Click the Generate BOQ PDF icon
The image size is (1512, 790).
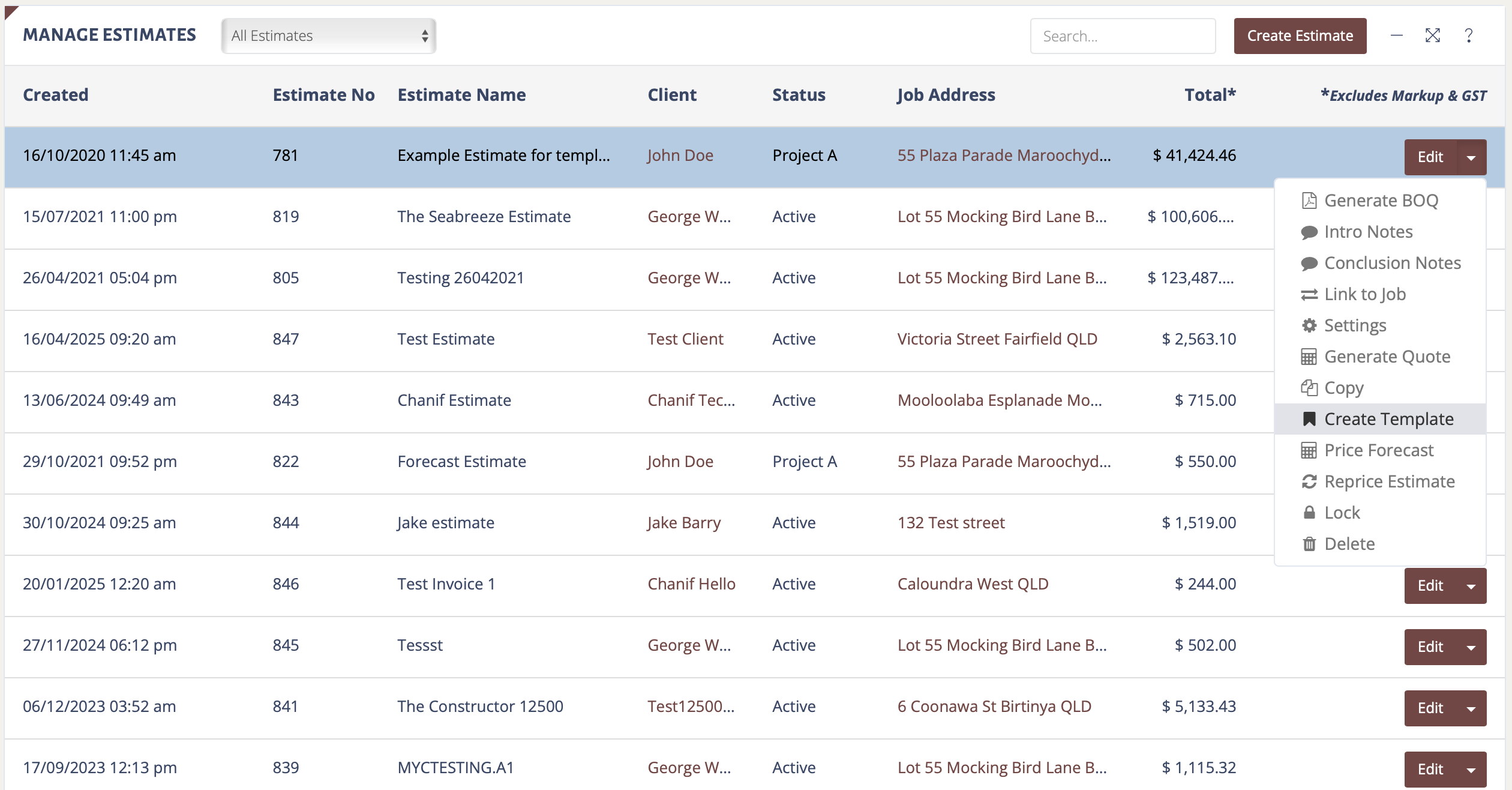click(x=1309, y=201)
